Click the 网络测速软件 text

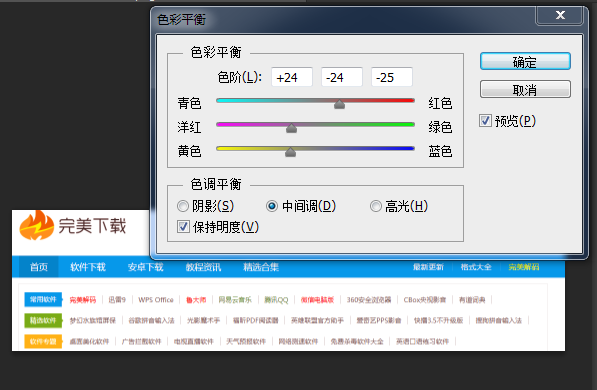tap(298, 341)
